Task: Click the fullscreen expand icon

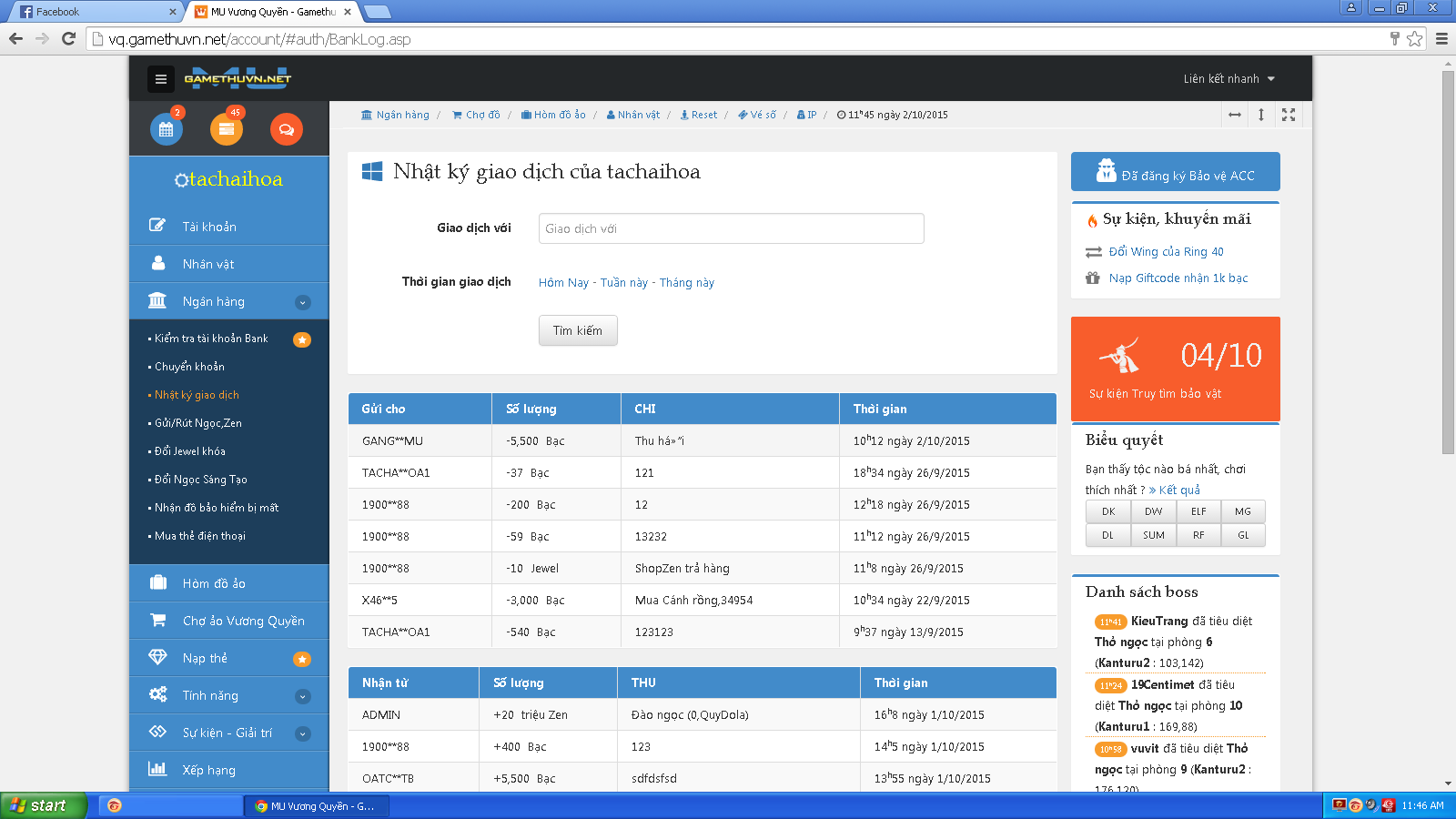Action: (1289, 115)
